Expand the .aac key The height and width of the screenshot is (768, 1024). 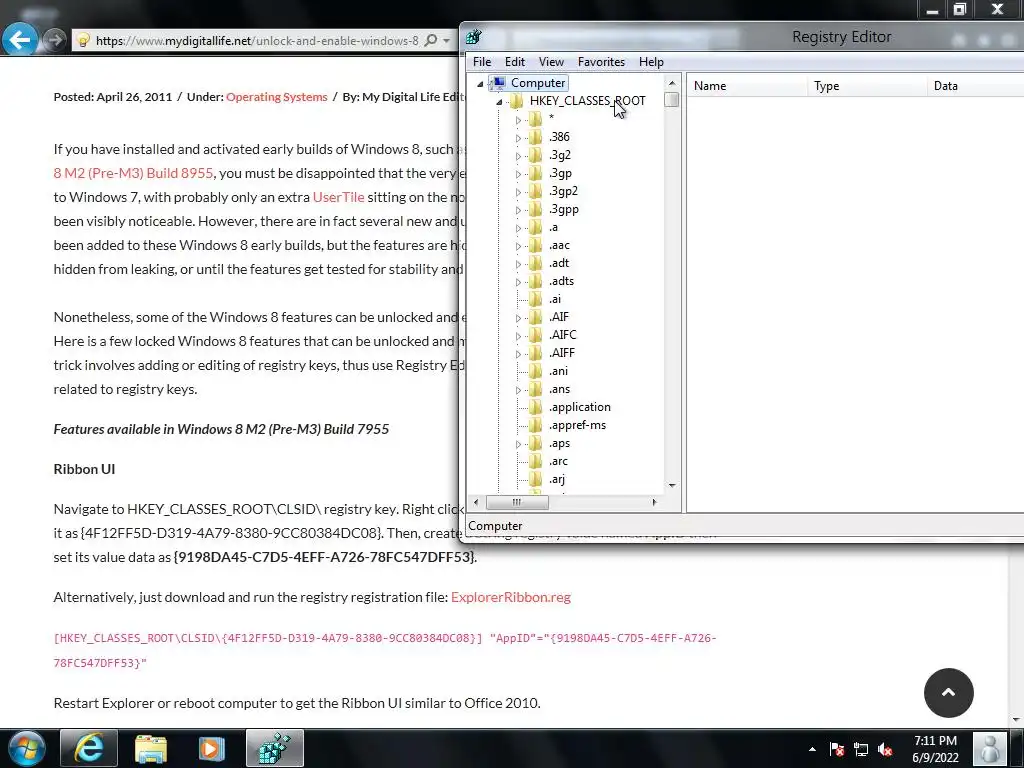click(518, 246)
